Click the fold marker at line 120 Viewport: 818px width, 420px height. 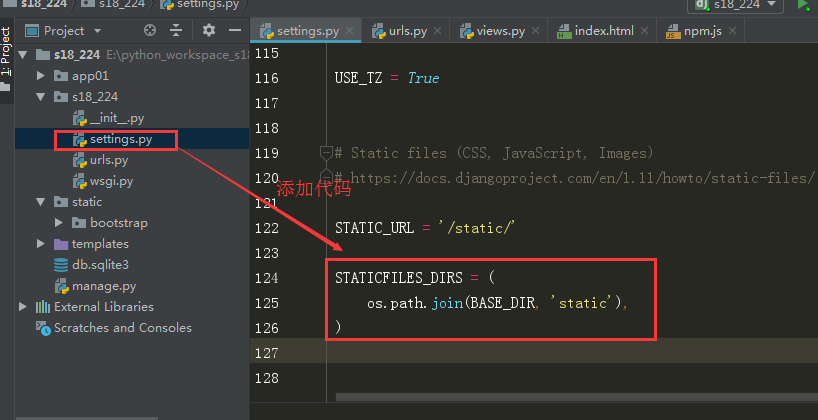[326, 175]
